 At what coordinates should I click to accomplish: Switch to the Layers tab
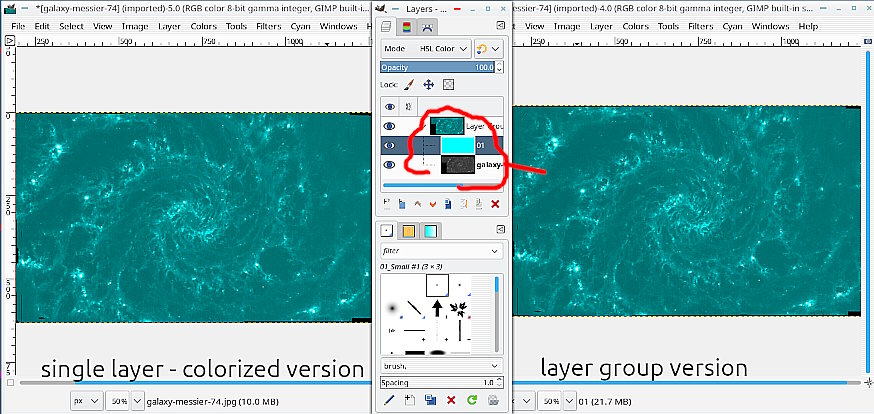[387, 26]
